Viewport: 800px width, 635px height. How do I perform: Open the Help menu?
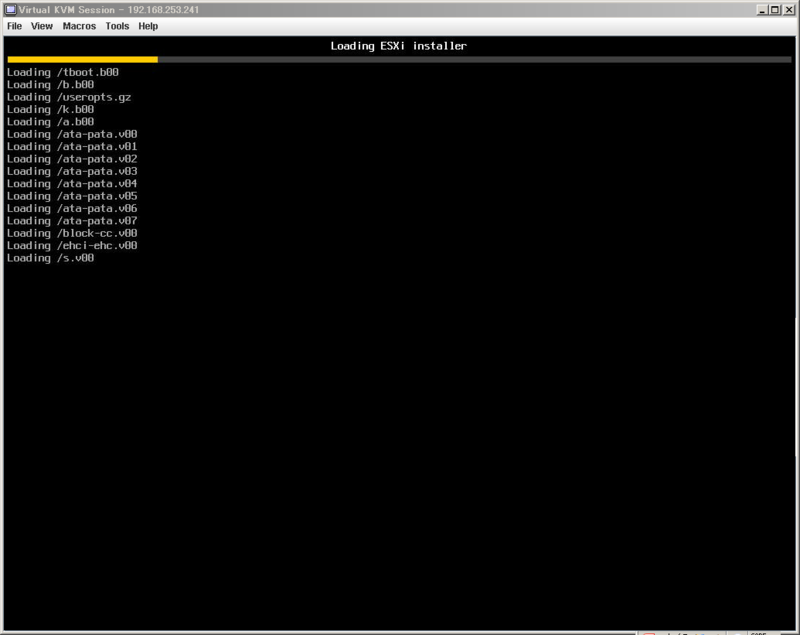(148, 26)
